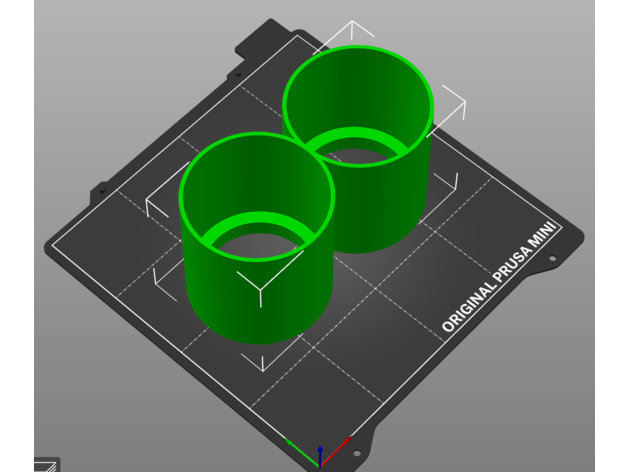Click the mounting hole at bed's bottom-right
This screenshot has width=628, height=472.
(358, 453)
